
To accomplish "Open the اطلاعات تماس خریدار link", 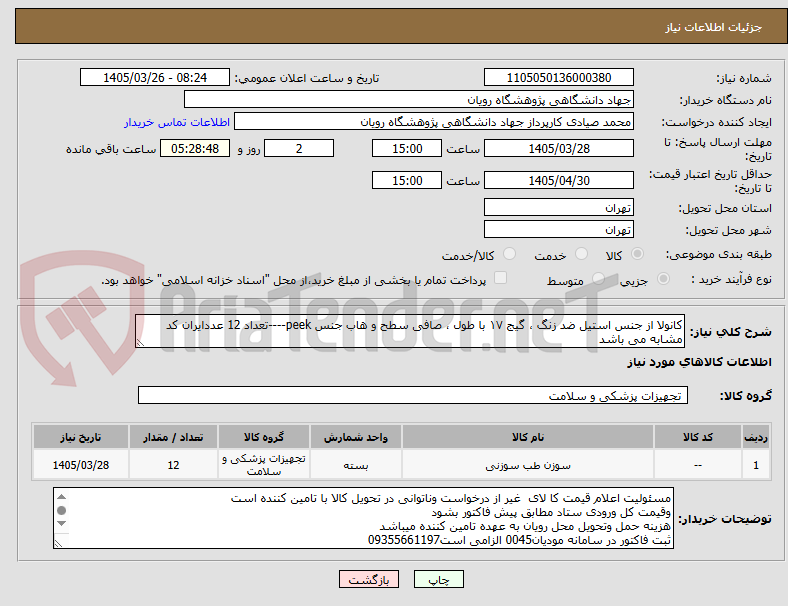I will tap(177, 122).
